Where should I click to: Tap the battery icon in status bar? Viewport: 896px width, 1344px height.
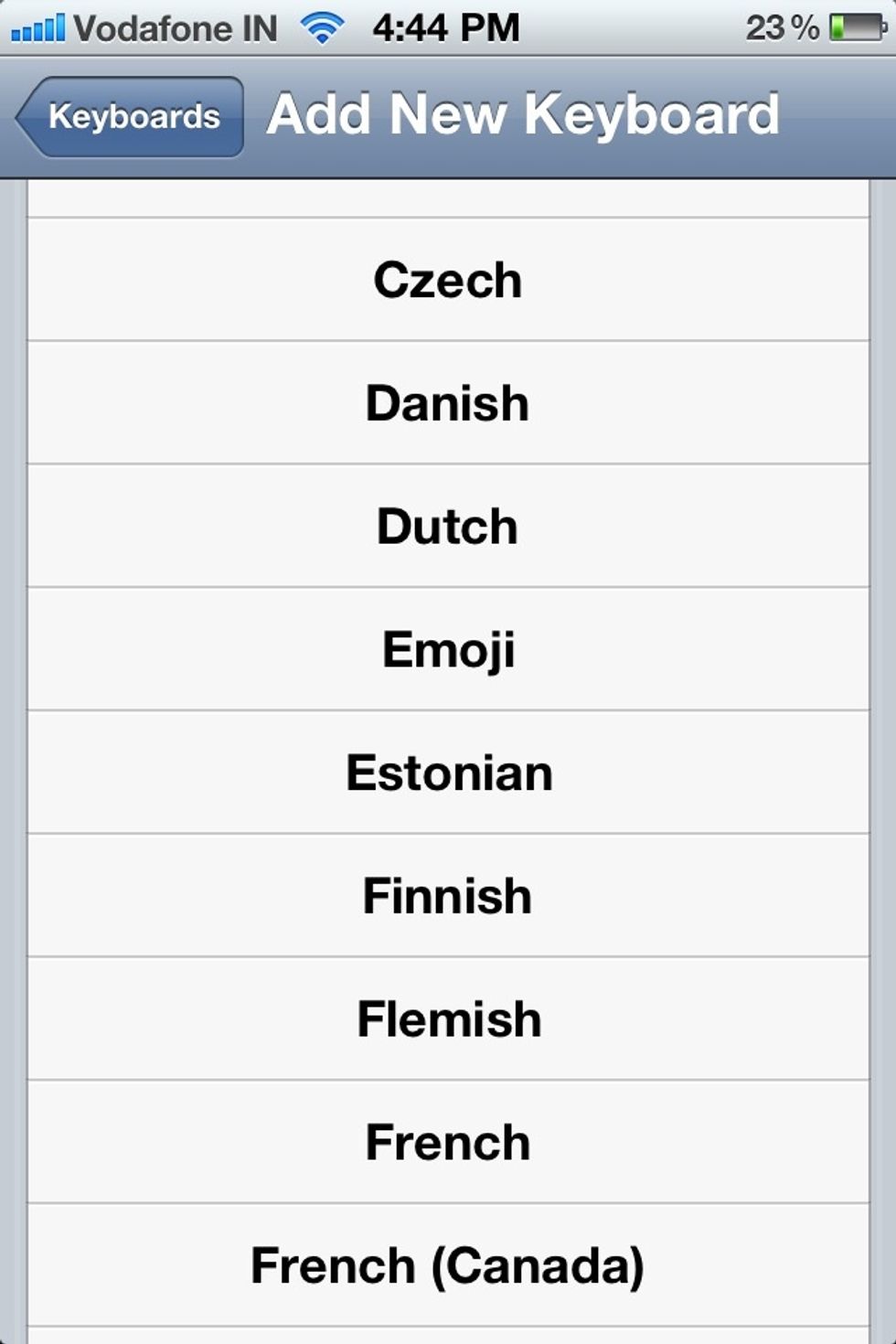click(858, 28)
